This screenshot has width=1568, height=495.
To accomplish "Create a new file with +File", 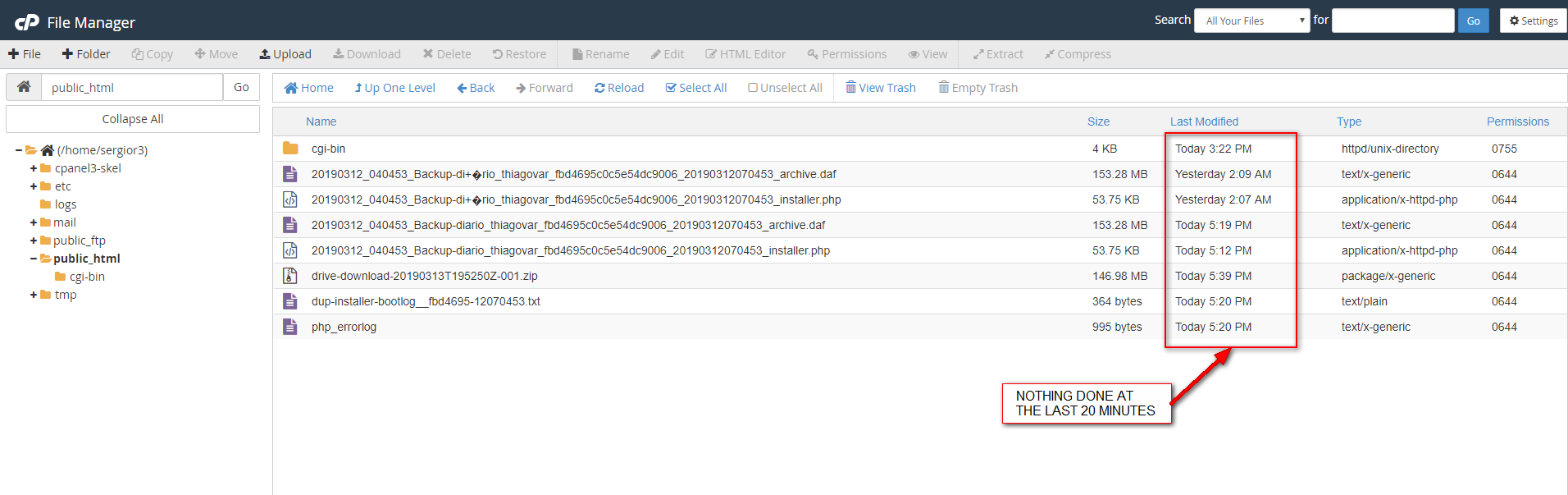I will tap(25, 54).
